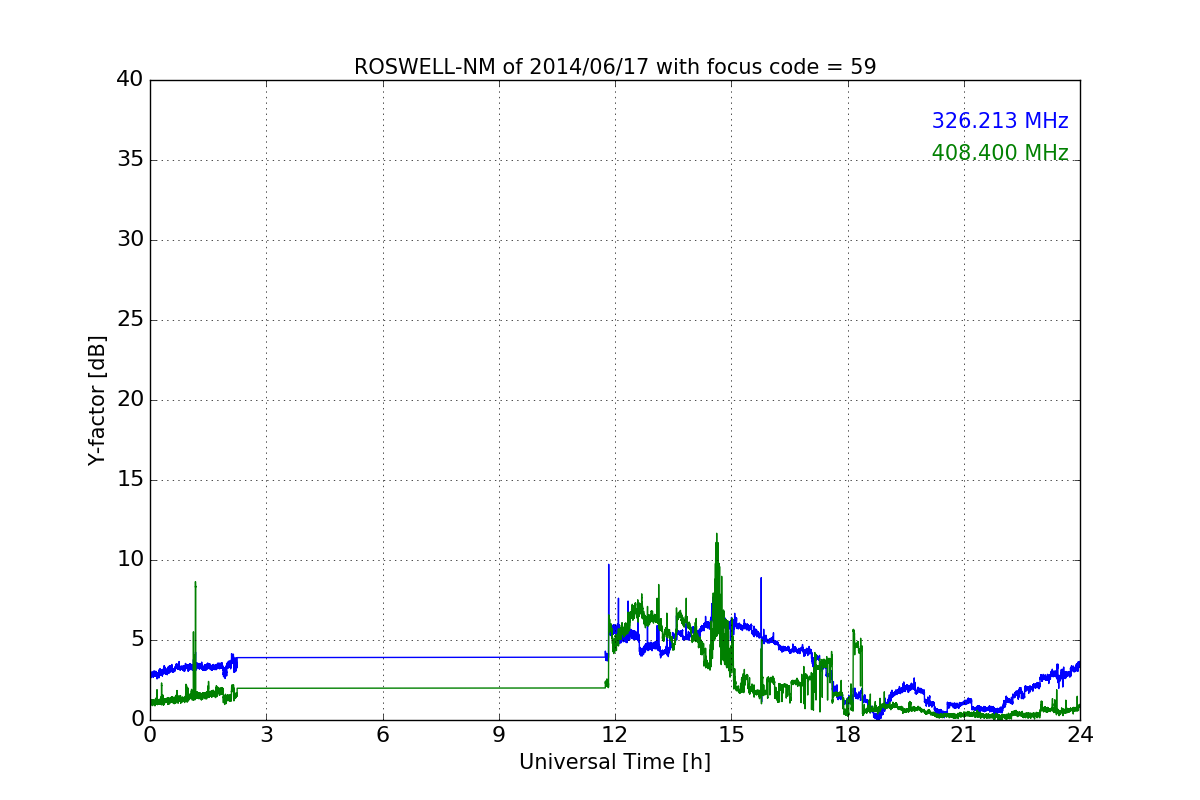
Task: Click the x-axis tick label 24
Action: [1080, 734]
